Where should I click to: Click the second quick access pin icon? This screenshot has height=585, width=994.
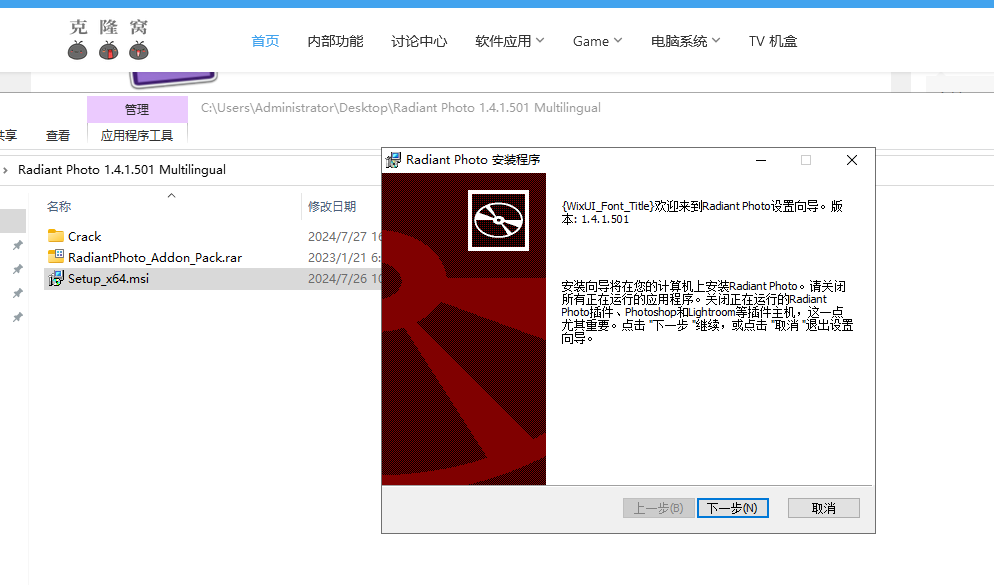[x=18, y=269]
